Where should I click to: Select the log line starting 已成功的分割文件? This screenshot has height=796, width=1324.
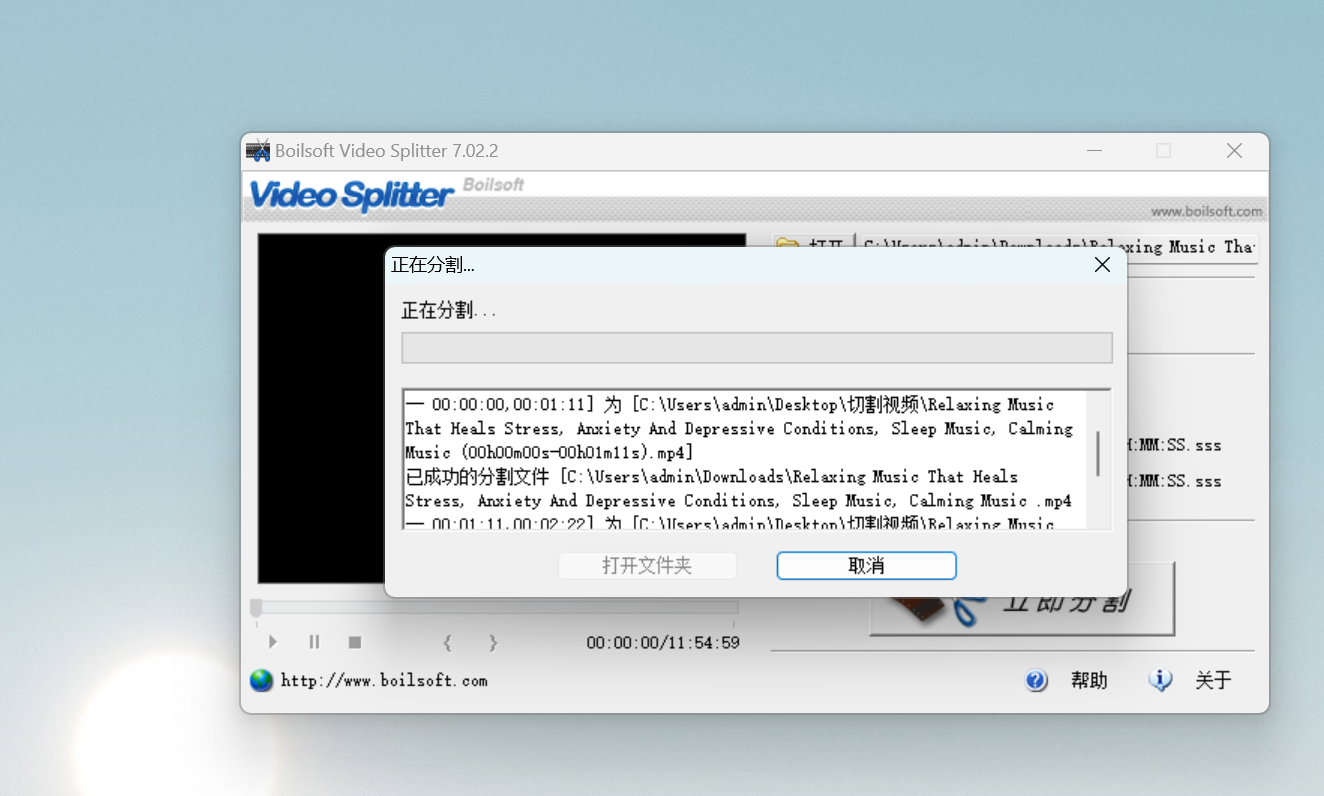tap(711, 477)
